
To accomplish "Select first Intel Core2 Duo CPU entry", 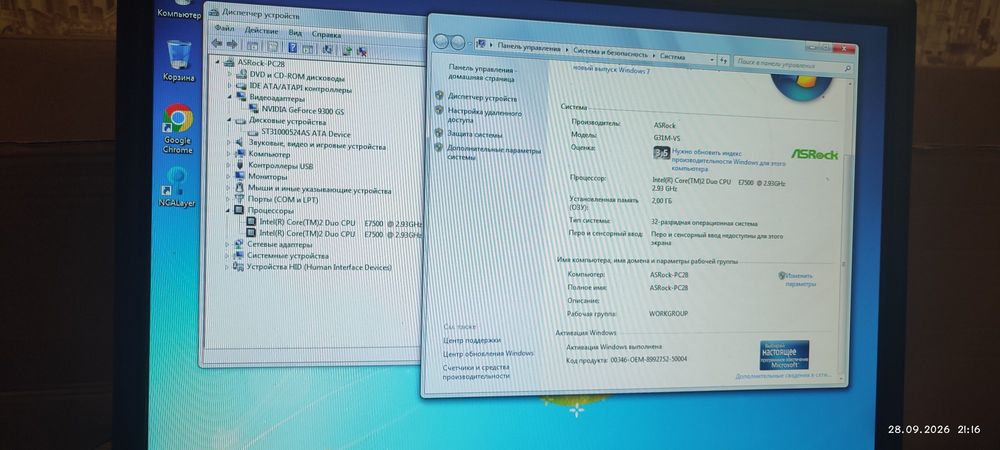I will 341,222.
